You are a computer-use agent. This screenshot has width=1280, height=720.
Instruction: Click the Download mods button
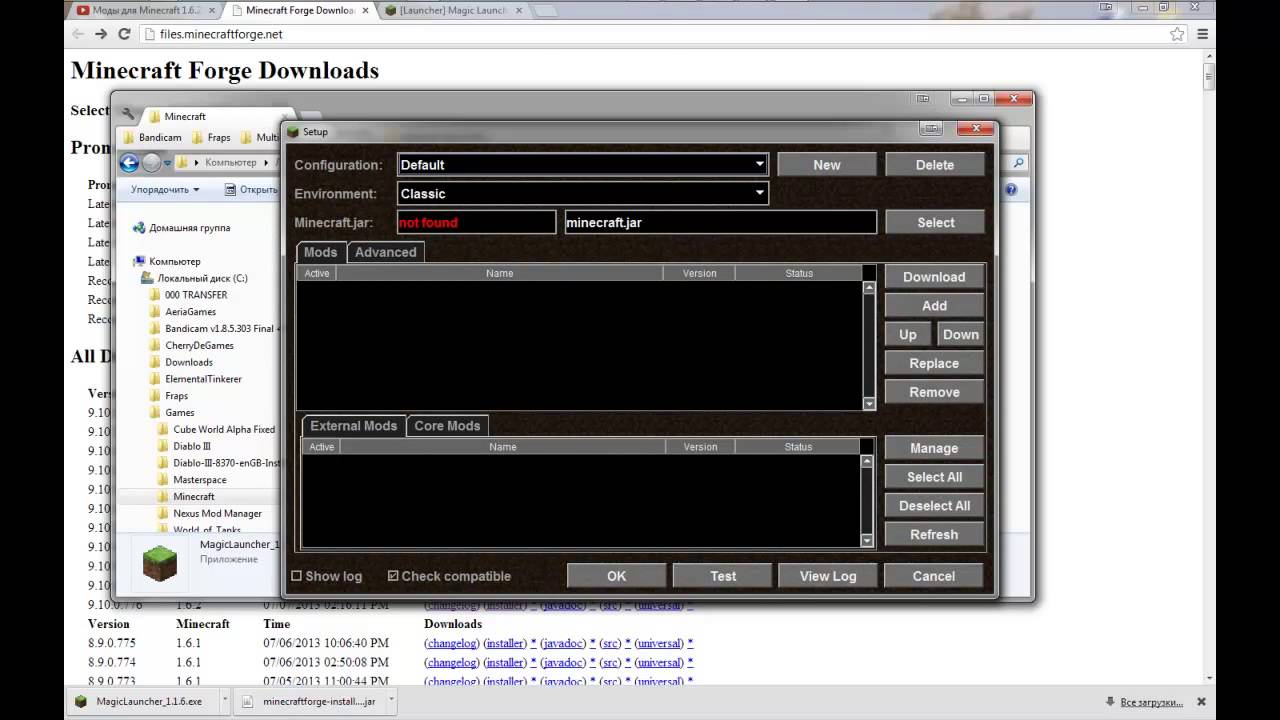[934, 277]
